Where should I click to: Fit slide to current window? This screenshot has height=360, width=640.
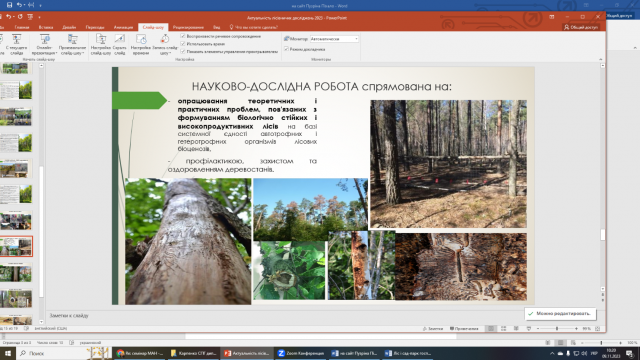click(x=598, y=329)
